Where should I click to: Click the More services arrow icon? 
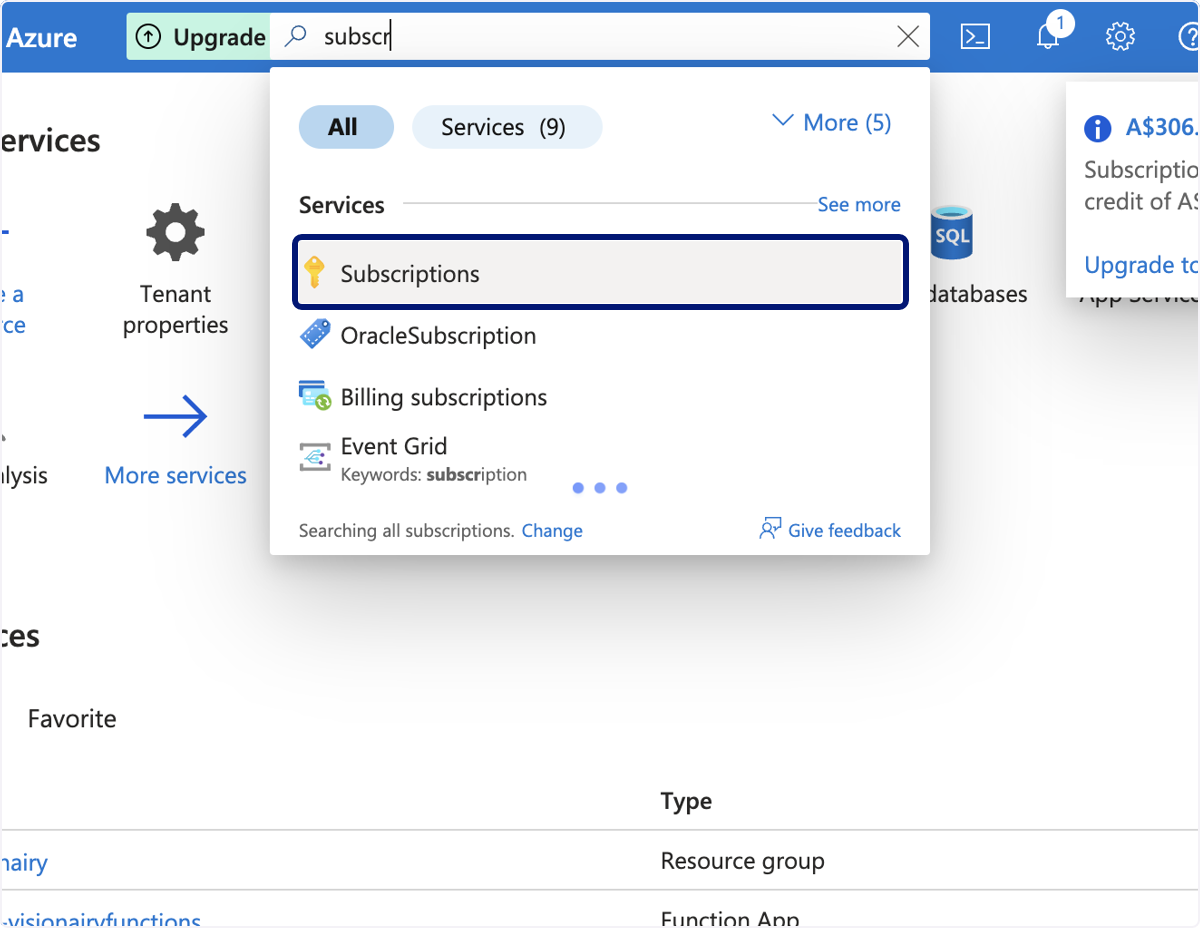[176, 415]
